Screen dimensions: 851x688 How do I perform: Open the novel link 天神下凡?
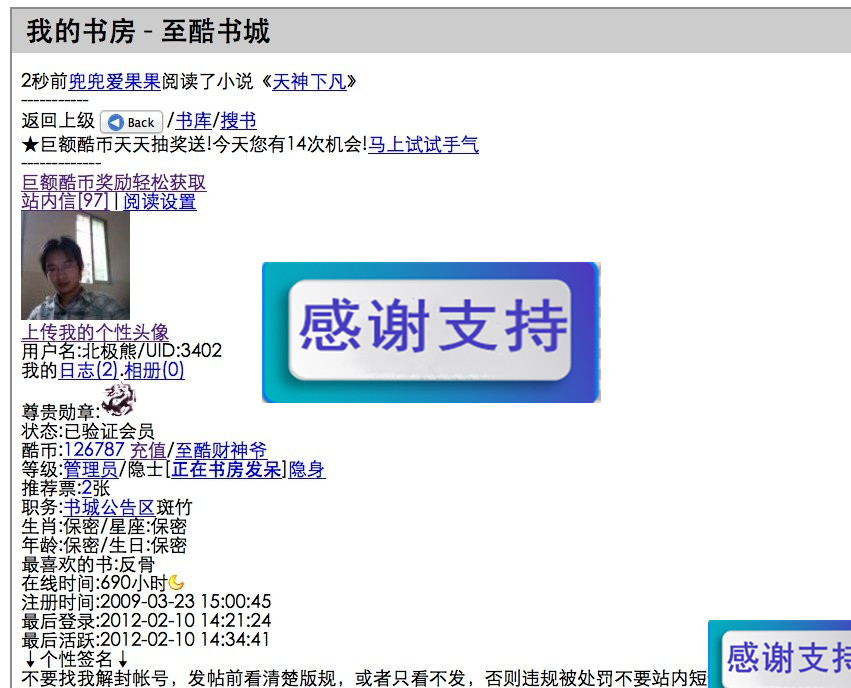tap(309, 82)
